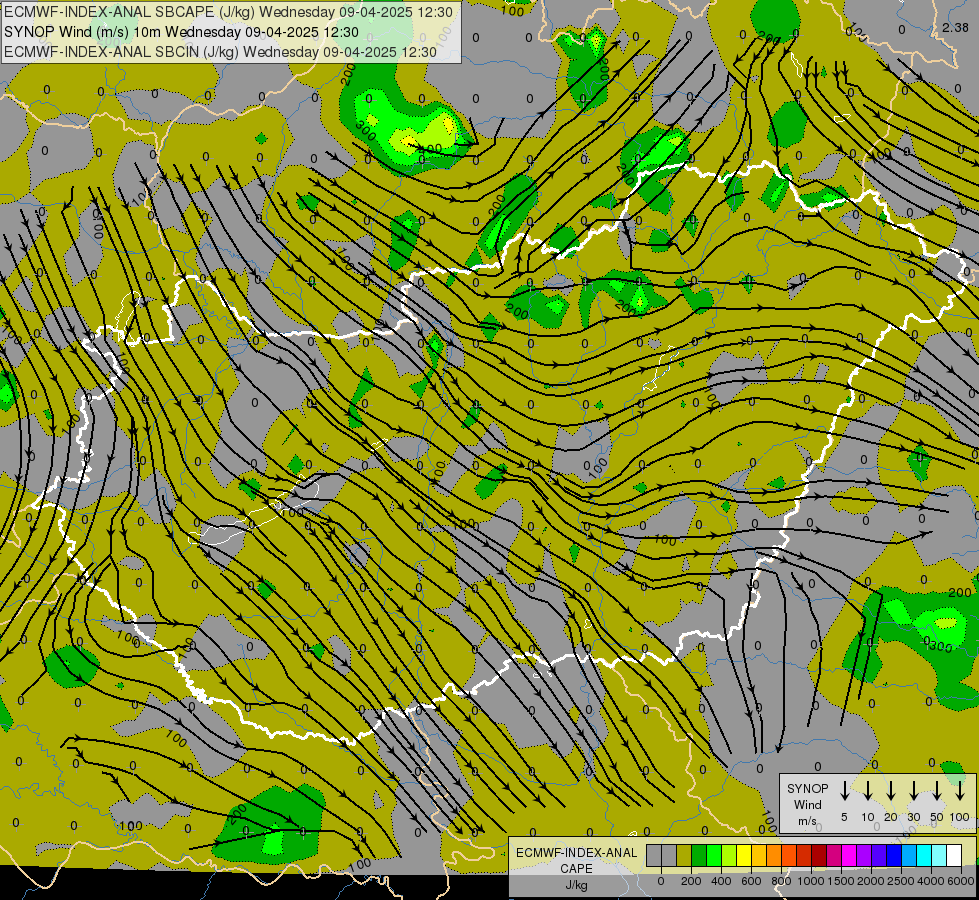Click the wind arrow above 10 m/s

[x=867, y=791]
